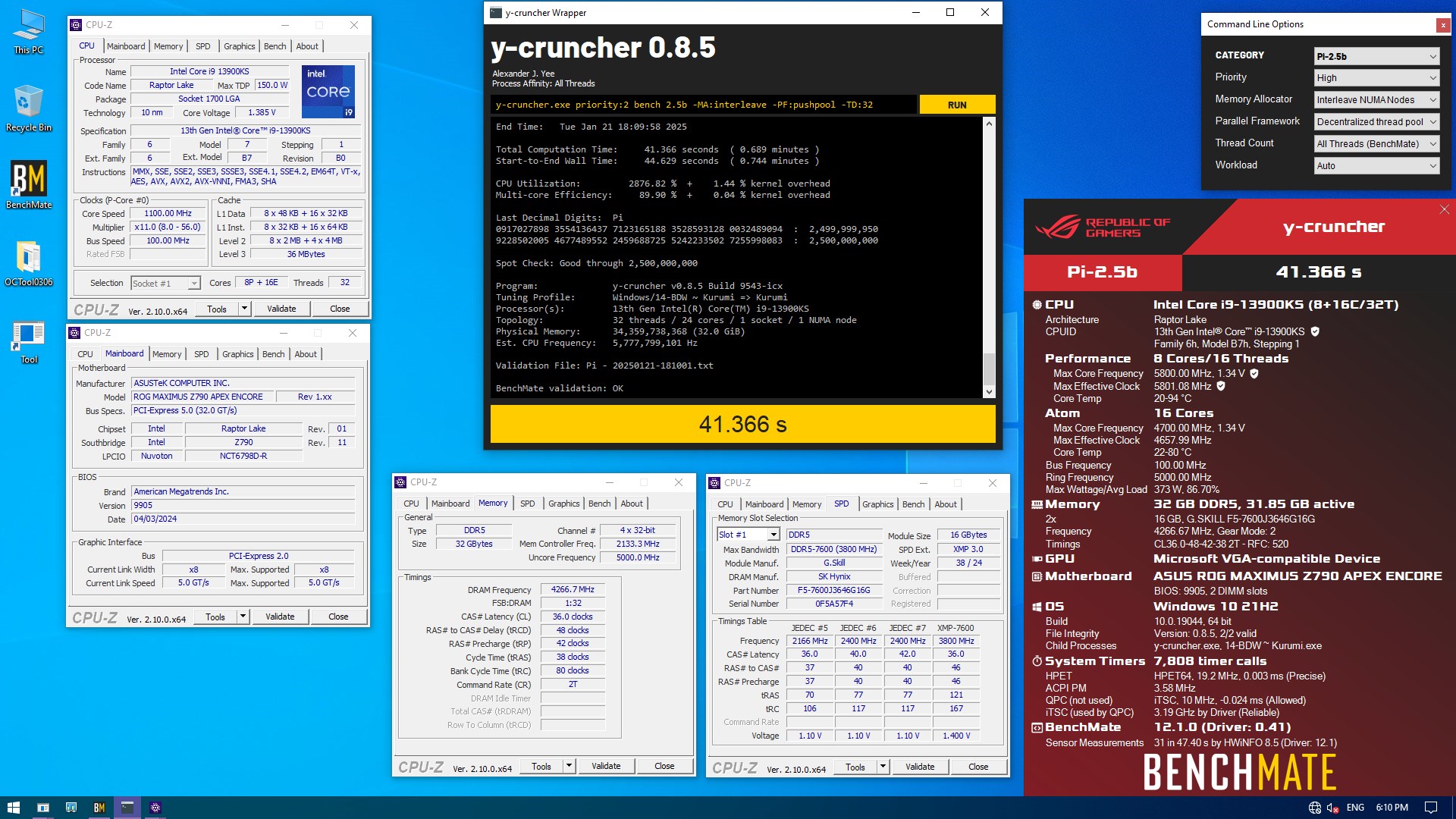This screenshot has height=819, width=1456.
Task: Click the console scroll down arrow
Action: (989, 391)
